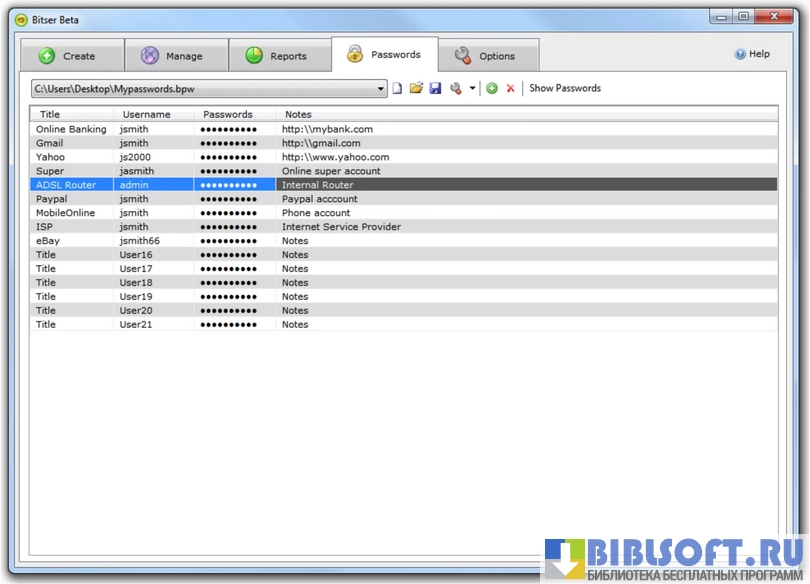Sort by the Title column header

point(50,115)
